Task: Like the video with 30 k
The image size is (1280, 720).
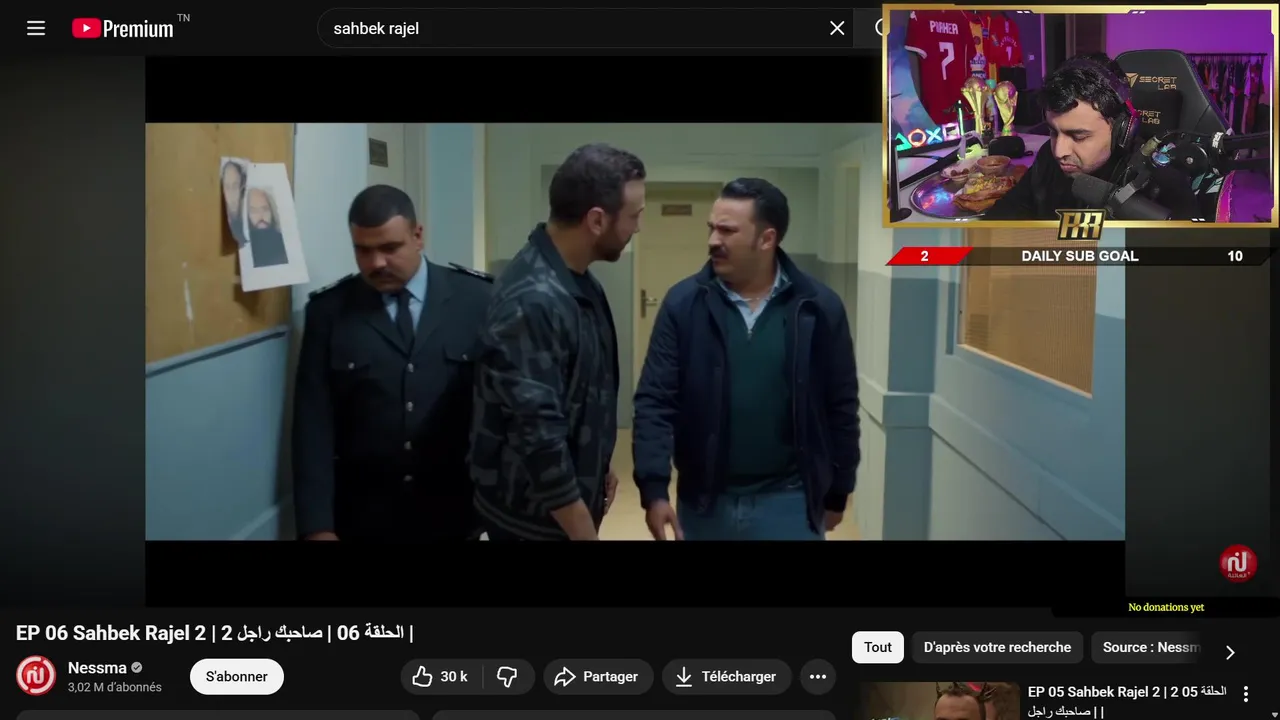Action: (441, 677)
